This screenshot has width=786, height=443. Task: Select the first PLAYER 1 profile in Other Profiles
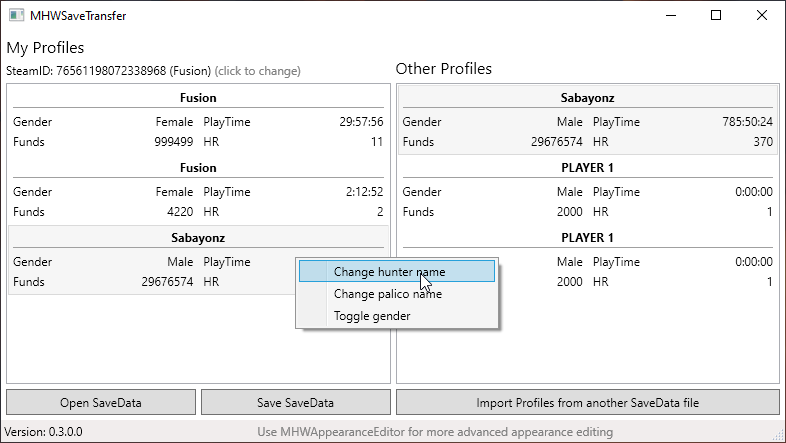587,190
